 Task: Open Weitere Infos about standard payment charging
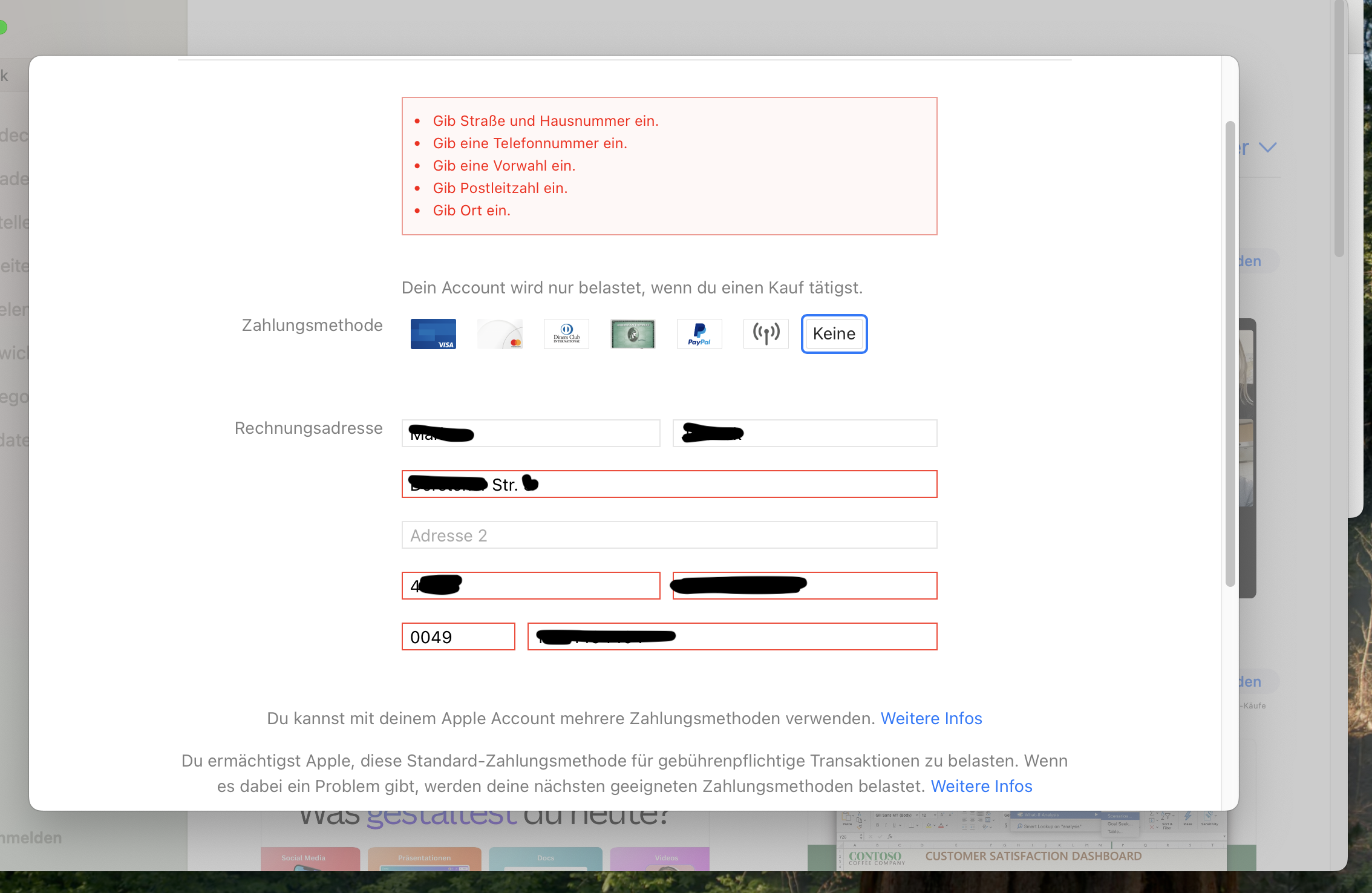click(981, 786)
